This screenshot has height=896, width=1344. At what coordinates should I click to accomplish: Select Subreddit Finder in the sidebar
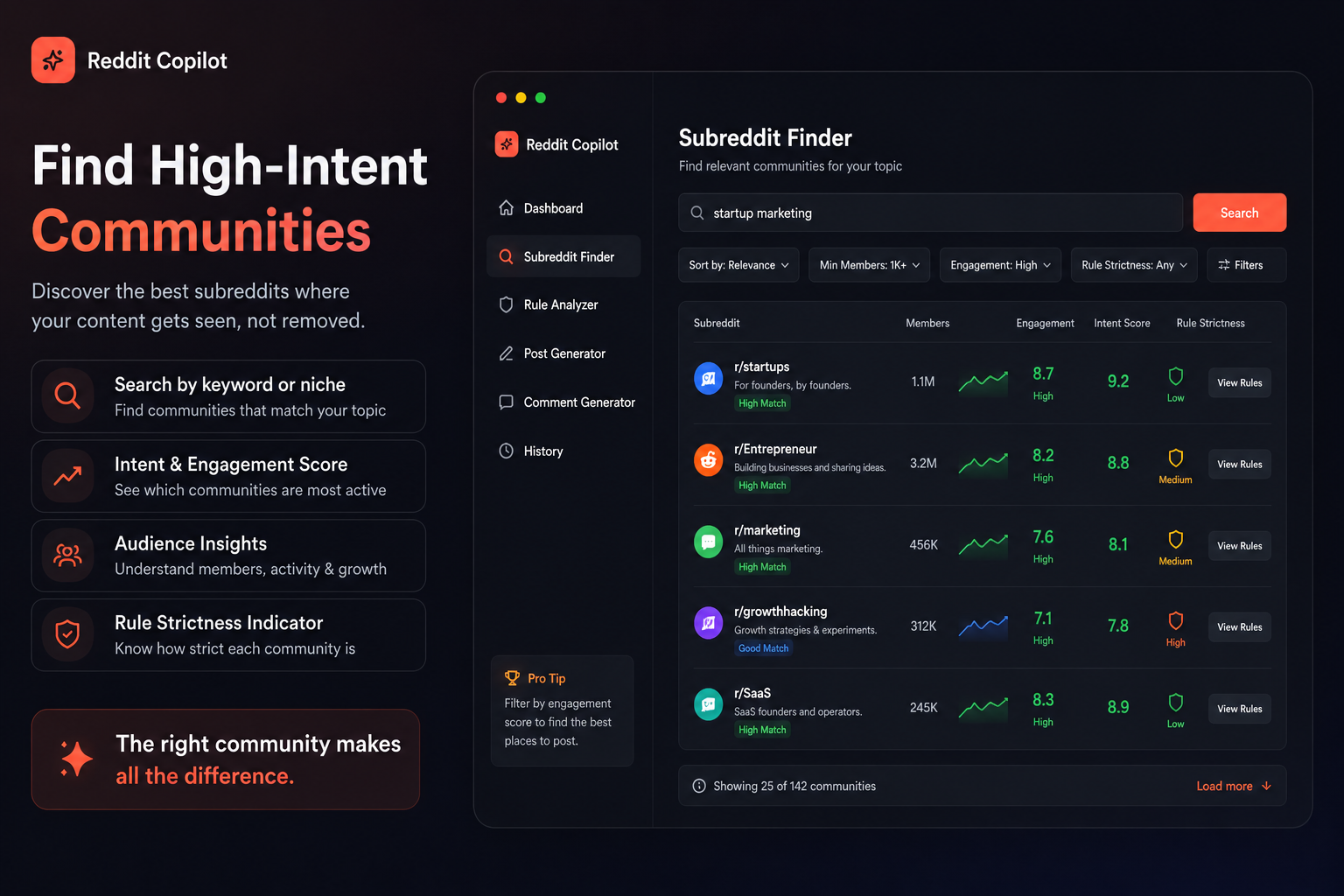[563, 256]
